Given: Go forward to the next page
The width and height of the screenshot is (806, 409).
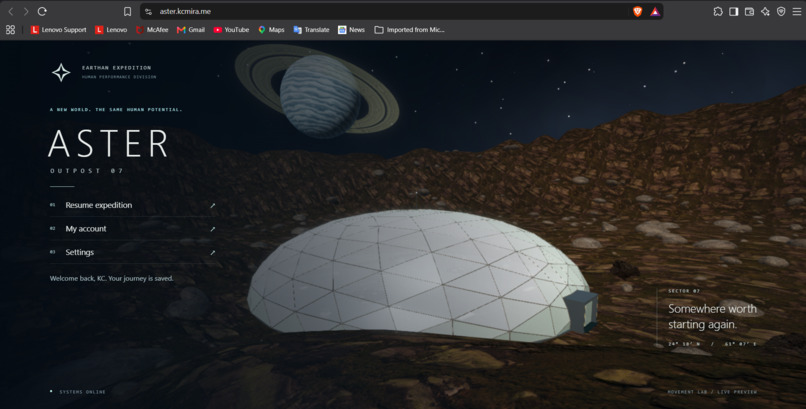Looking at the screenshot, I should [26, 11].
